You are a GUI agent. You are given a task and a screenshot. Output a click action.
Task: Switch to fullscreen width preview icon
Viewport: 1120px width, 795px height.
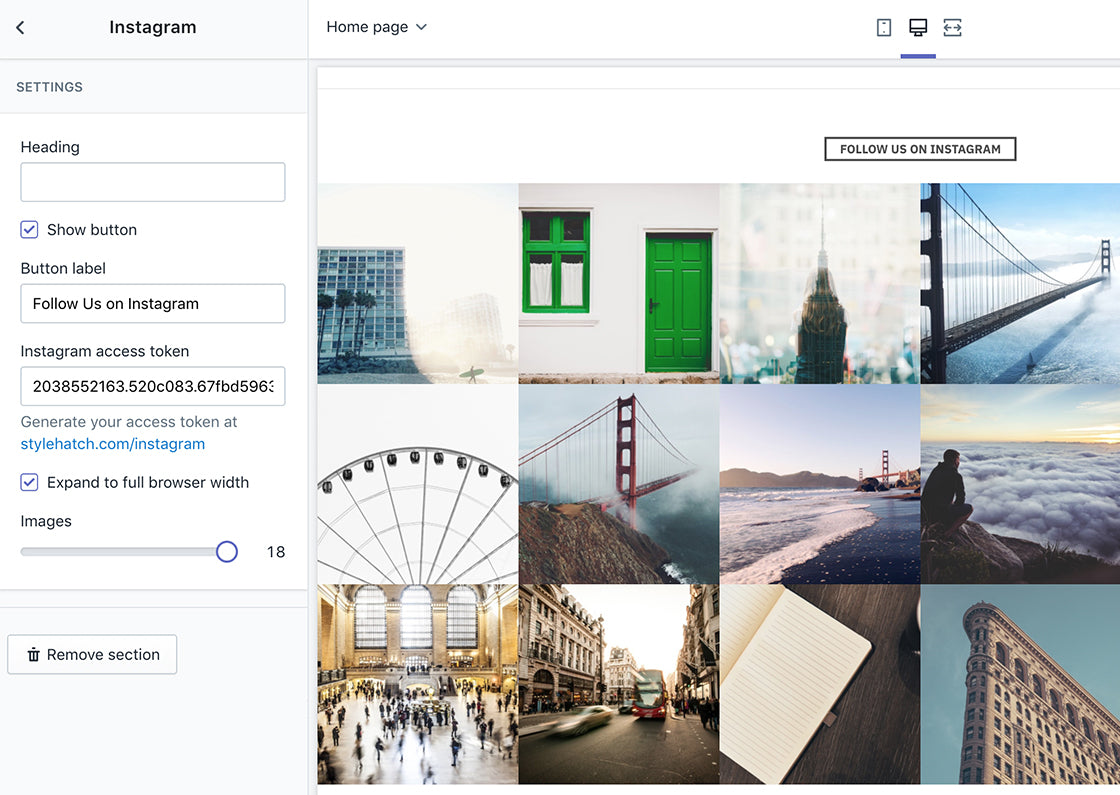coord(952,28)
